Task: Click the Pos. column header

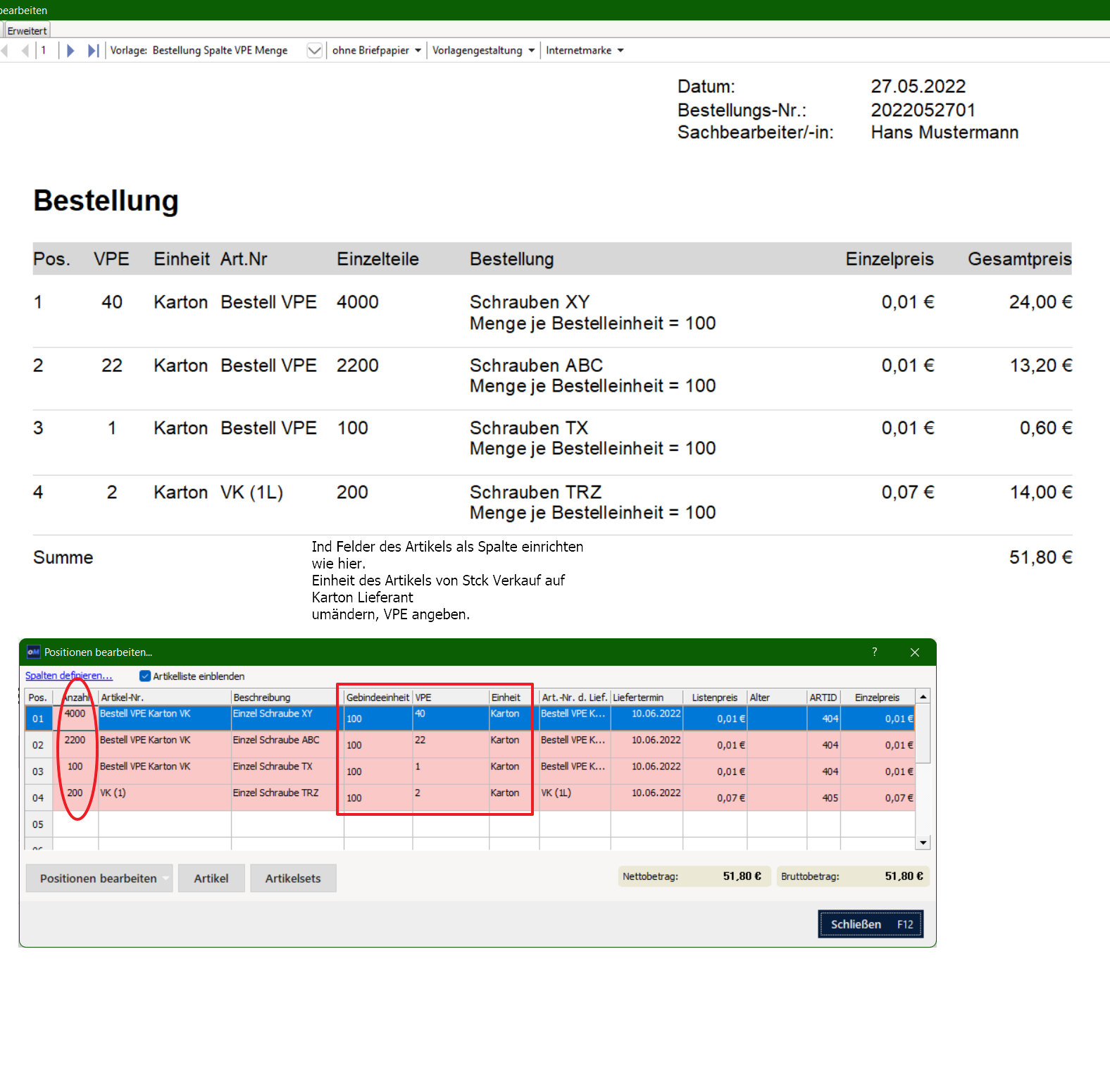Action: click(x=38, y=697)
